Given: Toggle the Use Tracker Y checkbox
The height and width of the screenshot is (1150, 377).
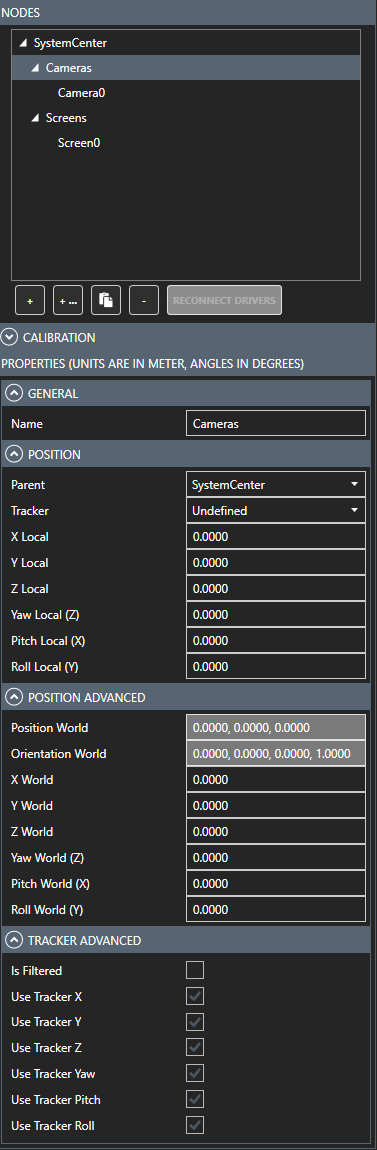Looking at the screenshot, I should pos(195,1022).
